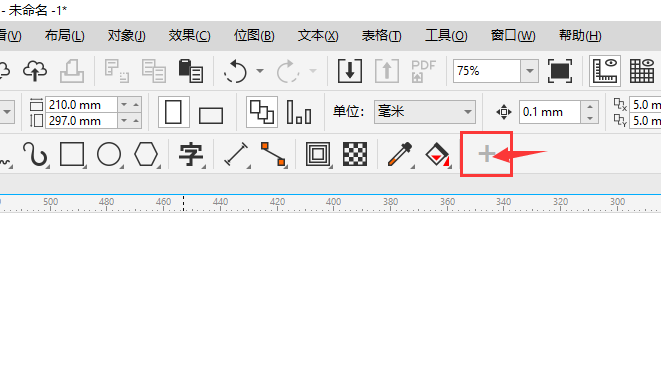Decrease page height with down stepper
The width and height of the screenshot is (661, 388).
point(124,121)
